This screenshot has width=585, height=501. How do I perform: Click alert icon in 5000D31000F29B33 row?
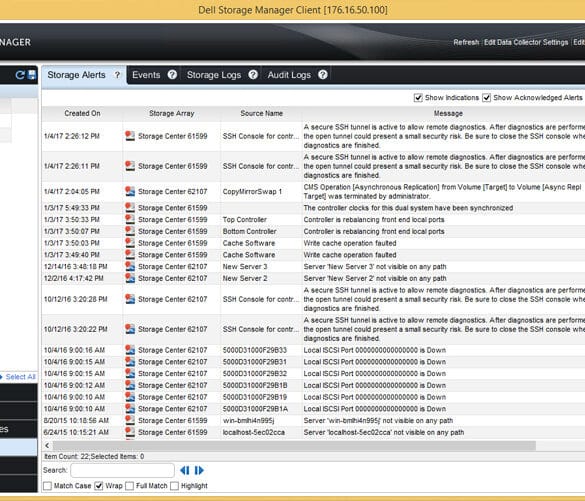130,350
